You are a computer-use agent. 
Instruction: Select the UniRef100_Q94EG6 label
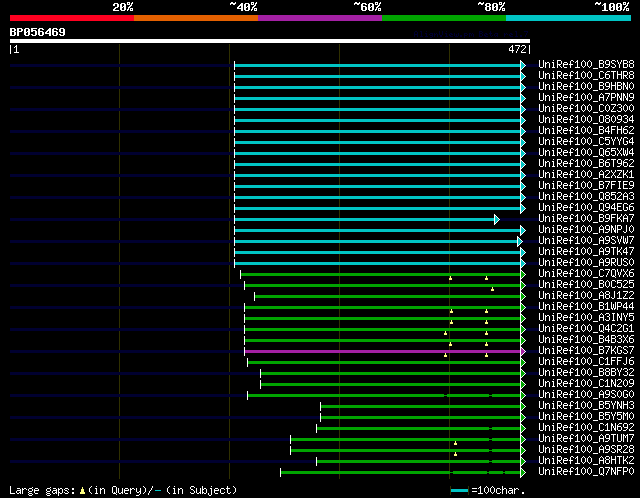coord(586,208)
